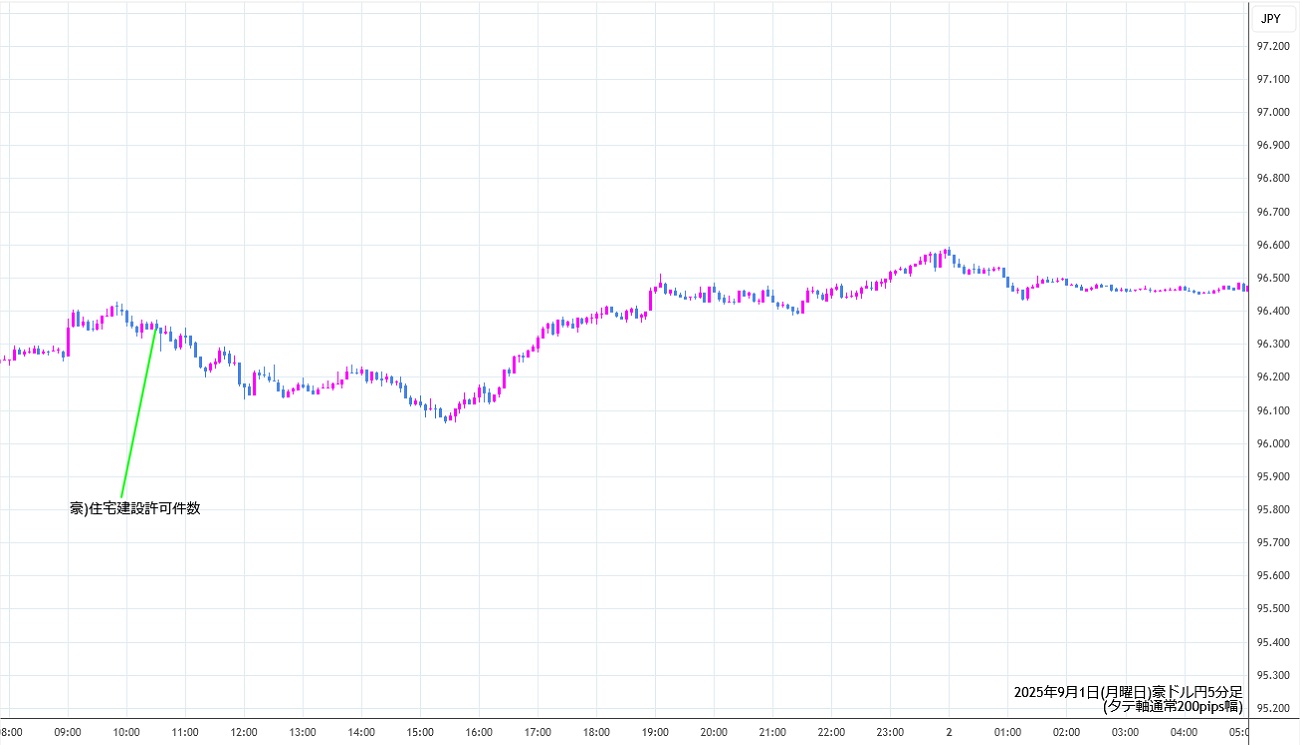Select the 95.300 price axis label

click(x=1272, y=675)
